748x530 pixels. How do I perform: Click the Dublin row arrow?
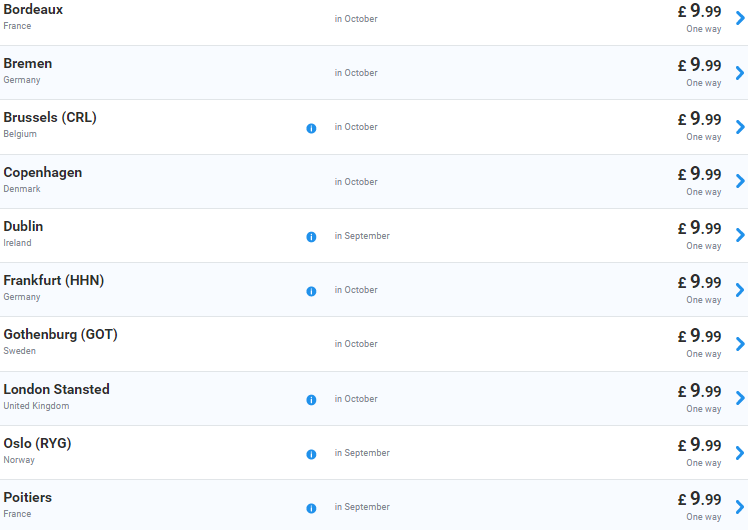[740, 235]
